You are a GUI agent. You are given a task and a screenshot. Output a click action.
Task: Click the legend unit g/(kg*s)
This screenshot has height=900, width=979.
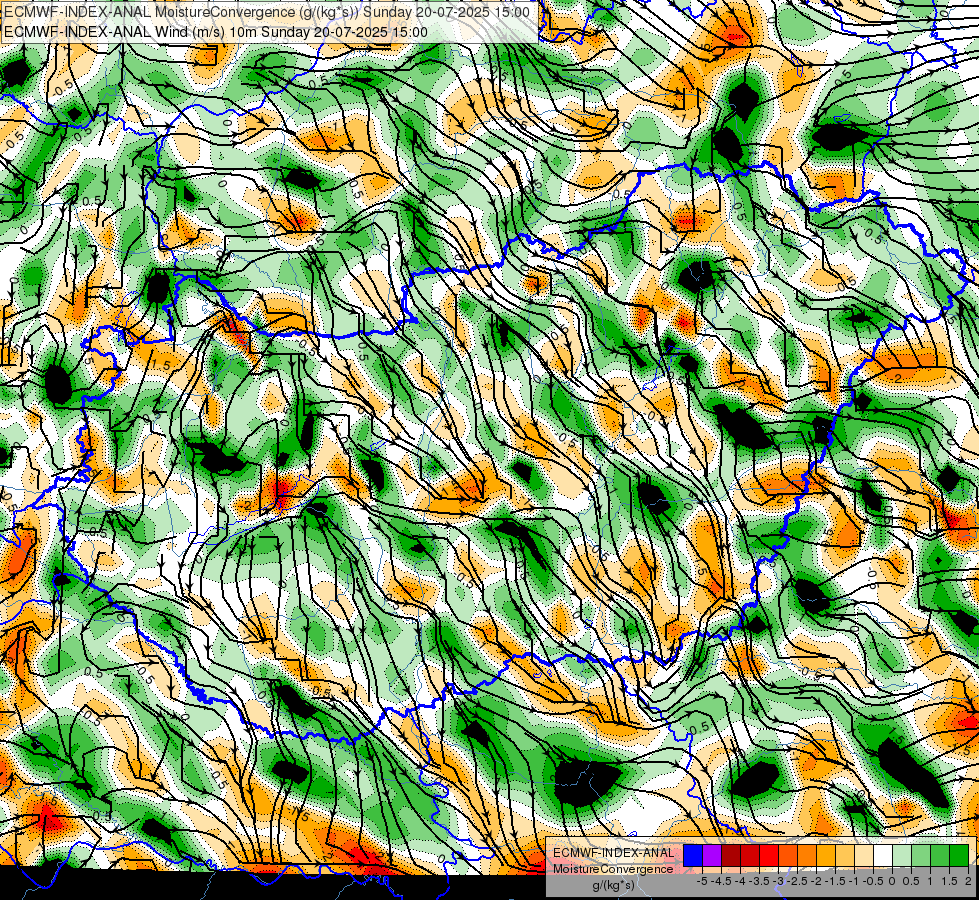pyautogui.click(x=613, y=886)
